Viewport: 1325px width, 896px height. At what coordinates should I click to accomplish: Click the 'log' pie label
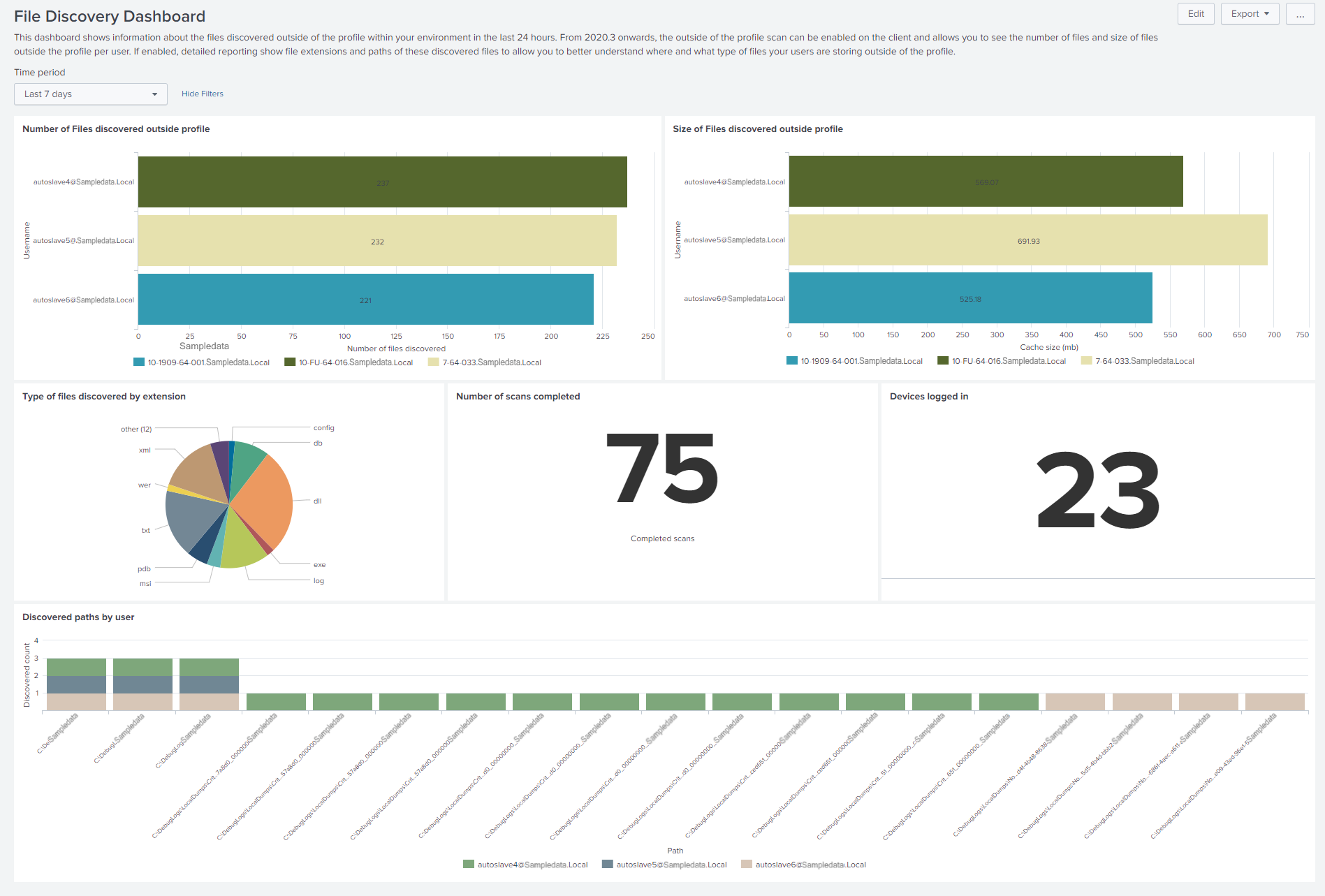point(319,581)
